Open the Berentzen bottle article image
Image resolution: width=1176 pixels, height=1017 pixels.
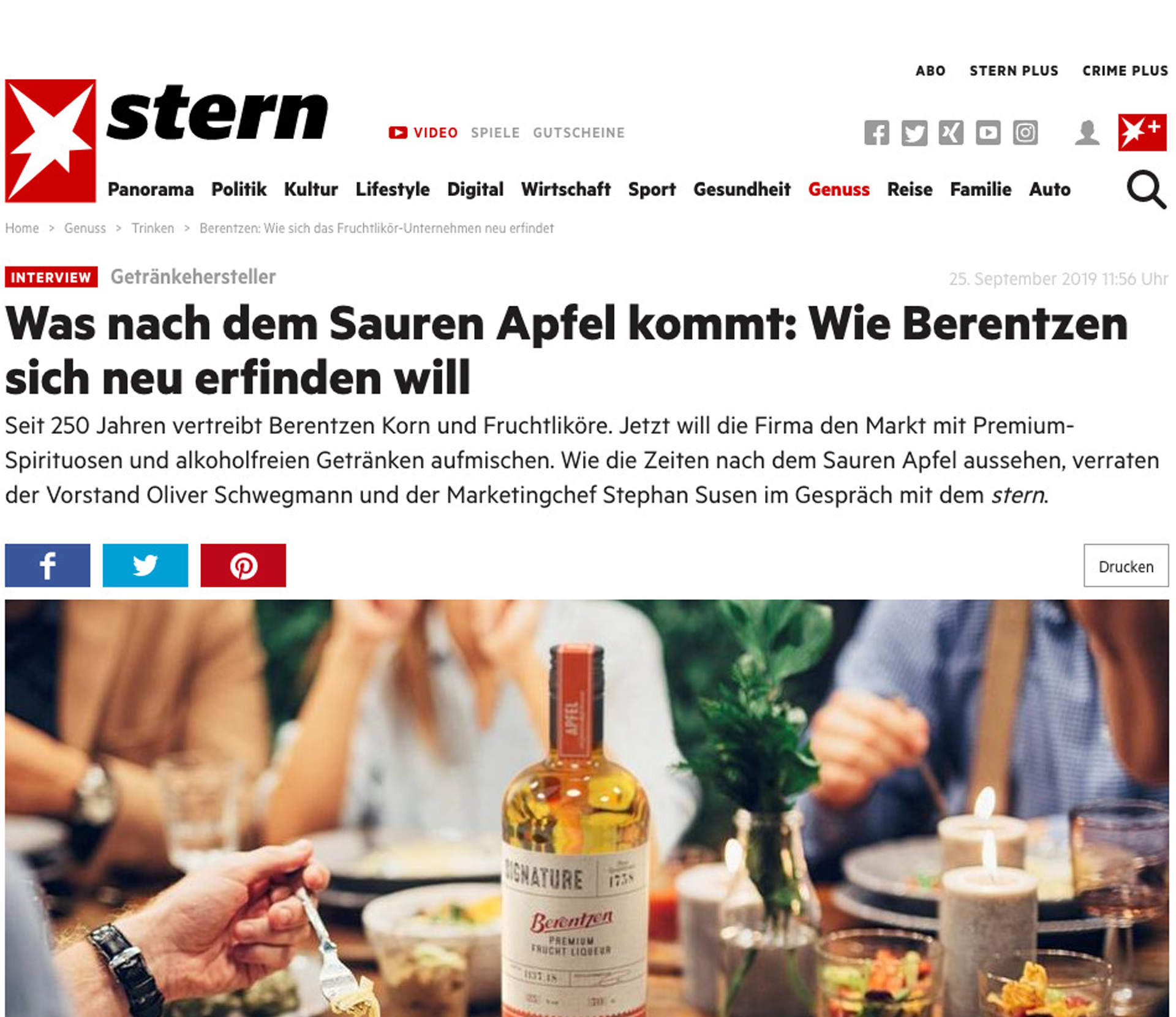pyautogui.click(x=587, y=808)
